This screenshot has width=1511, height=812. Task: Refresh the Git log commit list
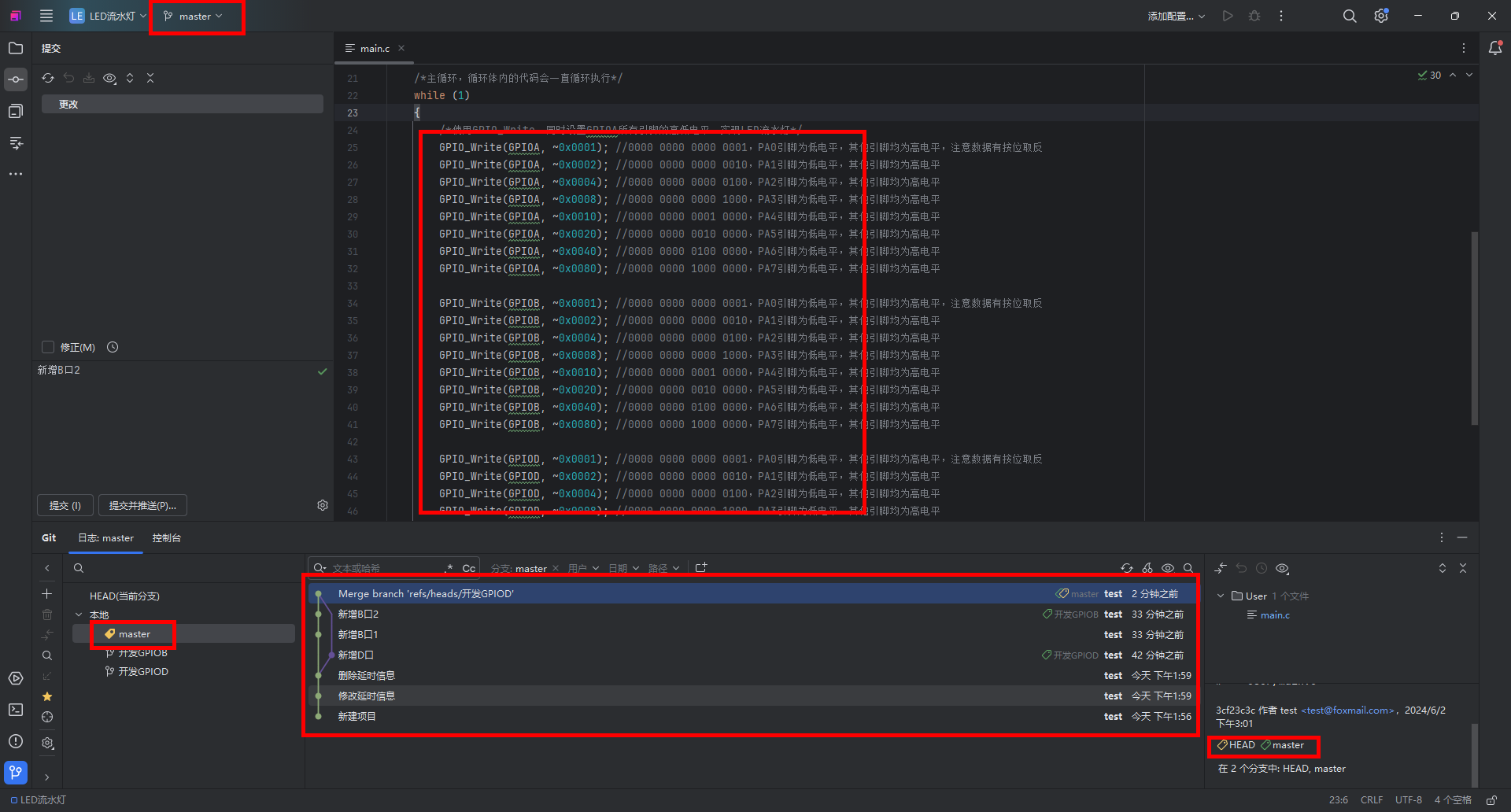pos(1127,568)
